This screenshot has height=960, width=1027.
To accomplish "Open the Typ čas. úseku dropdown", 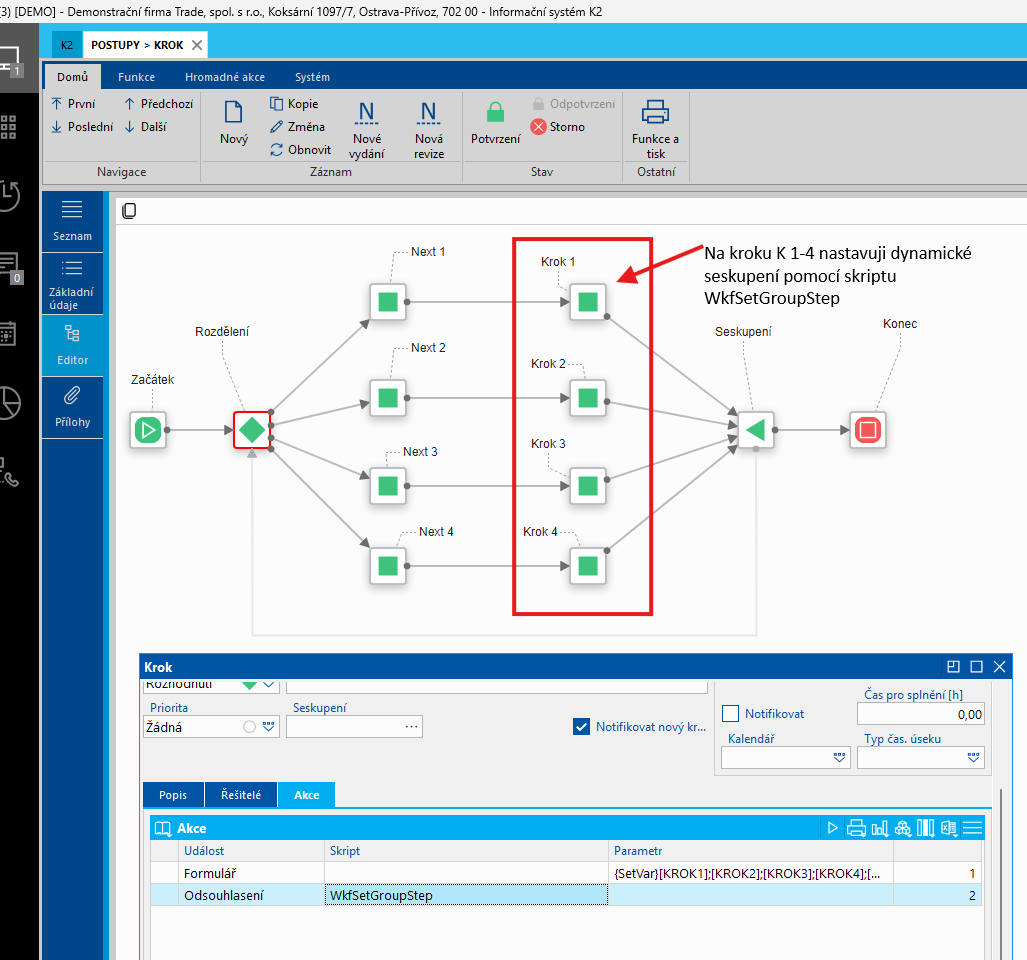I will point(973,758).
